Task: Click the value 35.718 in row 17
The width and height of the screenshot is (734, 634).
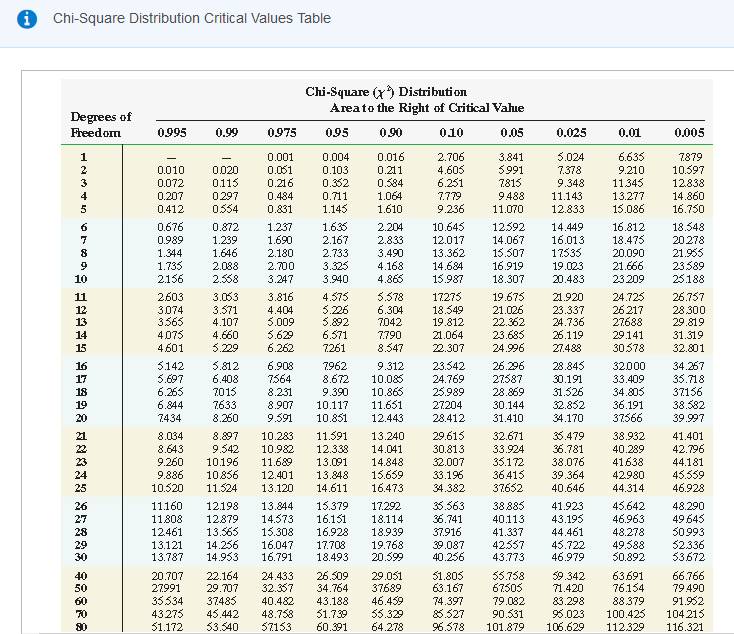Action: point(688,379)
